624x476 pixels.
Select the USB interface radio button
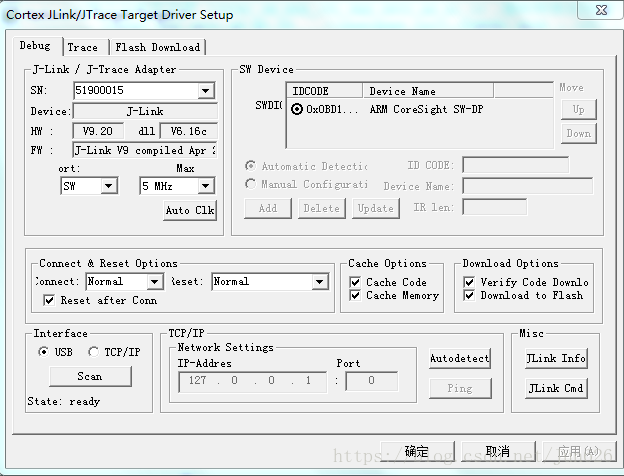(x=43, y=352)
